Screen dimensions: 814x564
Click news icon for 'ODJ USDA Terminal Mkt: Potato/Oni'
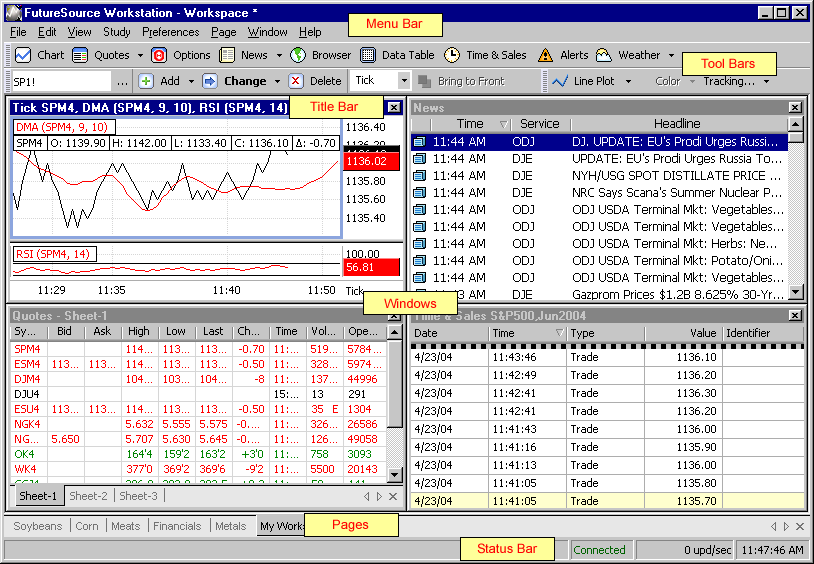click(x=419, y=261)
